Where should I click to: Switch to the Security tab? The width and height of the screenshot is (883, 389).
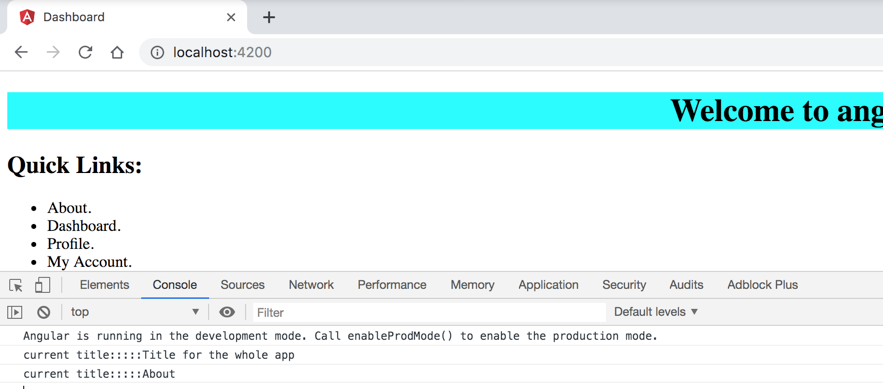(624, 285)
